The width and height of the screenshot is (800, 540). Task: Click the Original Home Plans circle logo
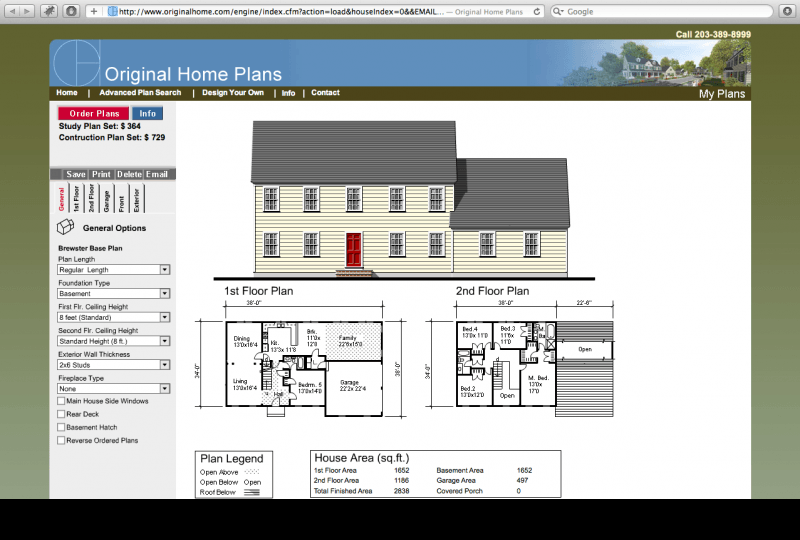[x=77, y=63]
